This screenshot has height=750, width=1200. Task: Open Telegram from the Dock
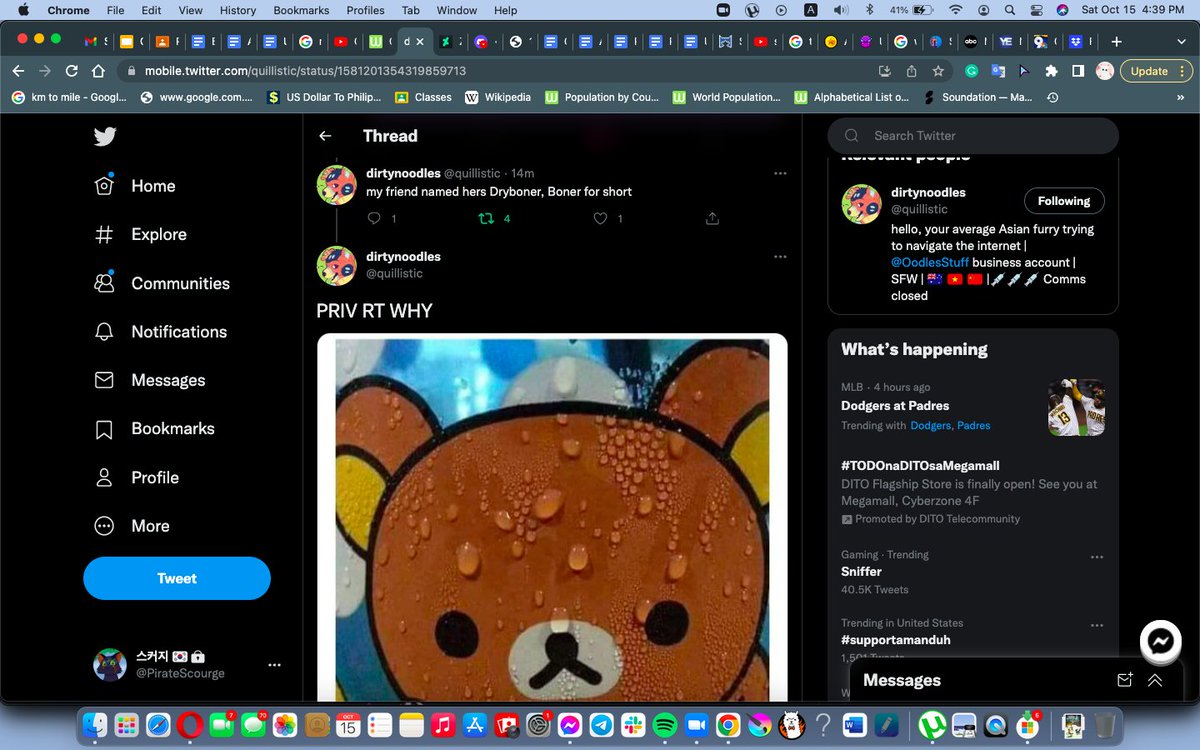point(602,724)
